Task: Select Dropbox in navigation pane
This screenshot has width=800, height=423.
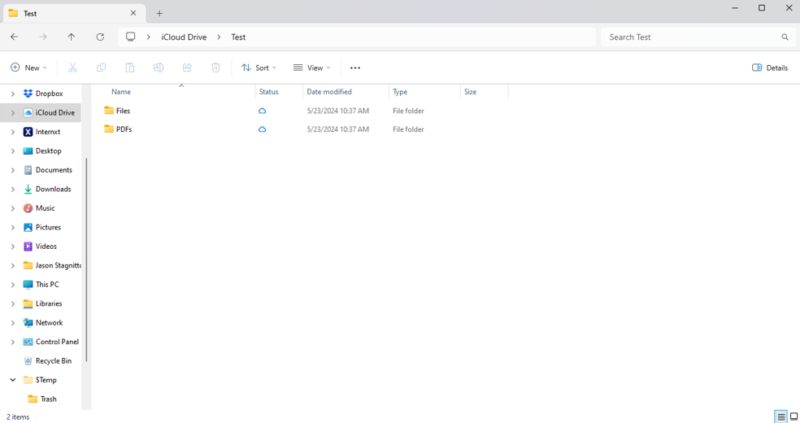Action: coord(43,94)
